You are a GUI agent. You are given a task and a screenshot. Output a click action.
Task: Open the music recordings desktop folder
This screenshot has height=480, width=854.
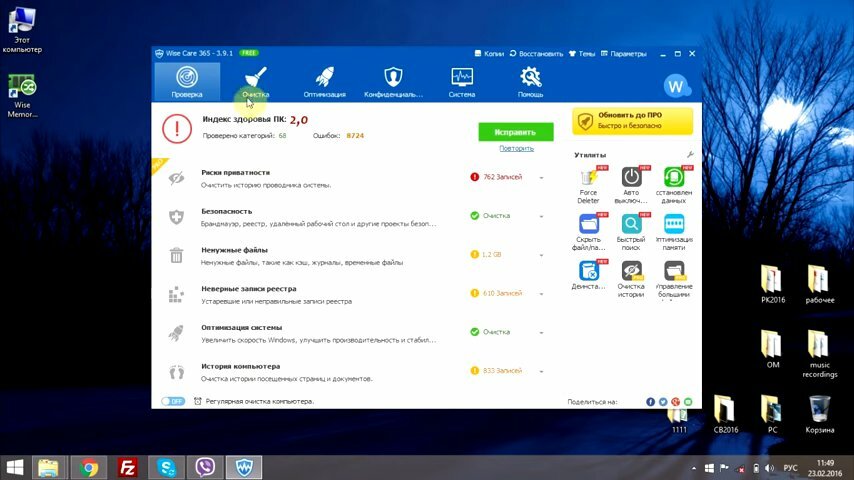[x=819, y=354]
